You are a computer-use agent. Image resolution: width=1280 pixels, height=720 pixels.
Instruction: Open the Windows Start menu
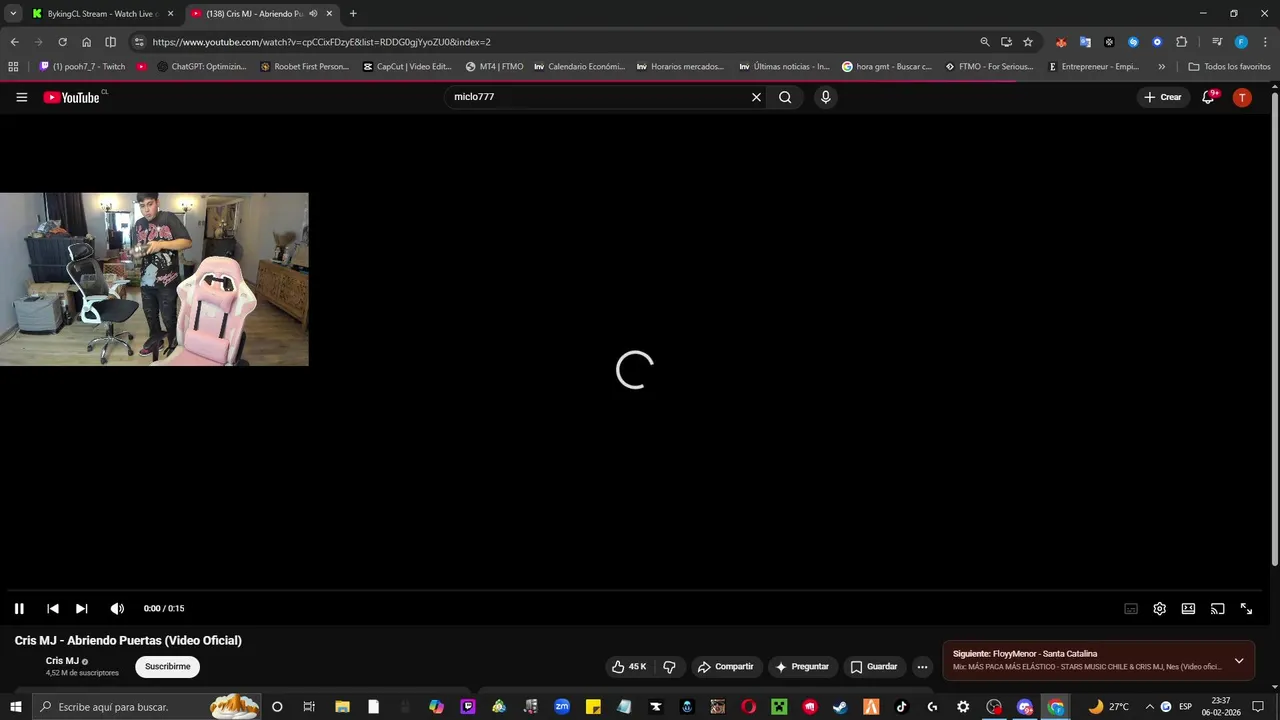(x=15, y=707)
